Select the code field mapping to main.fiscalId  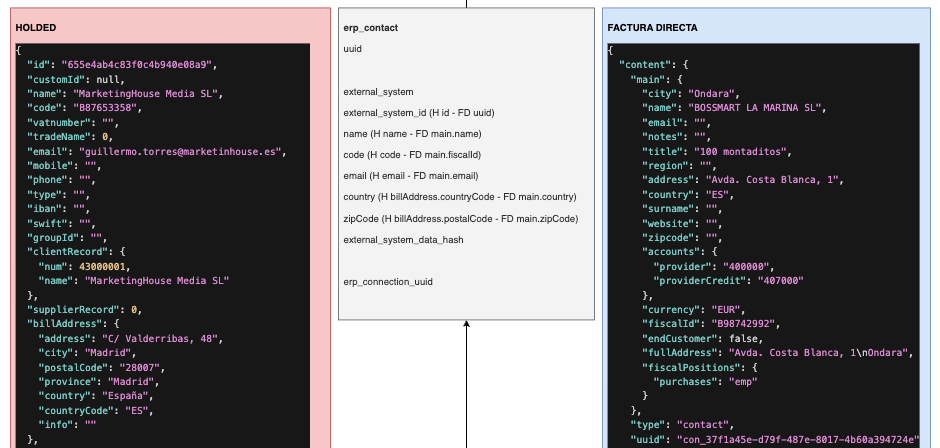pyautogui.click(x=412, y=155)
